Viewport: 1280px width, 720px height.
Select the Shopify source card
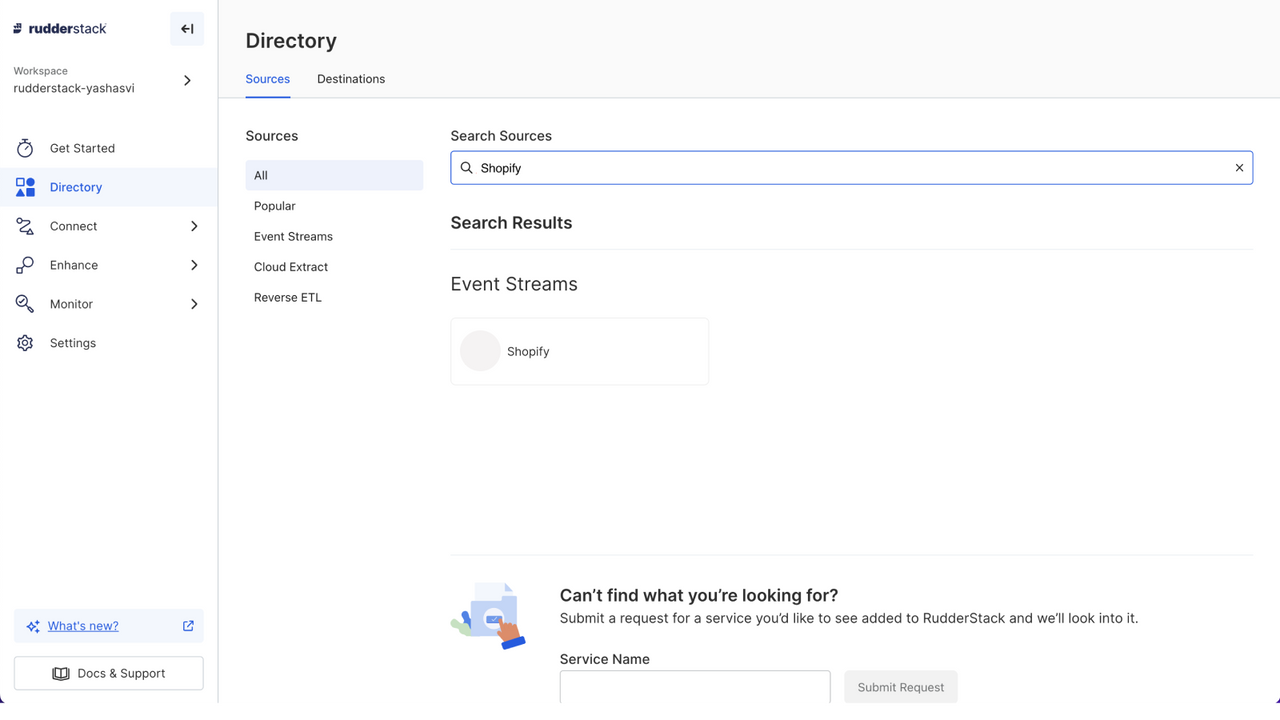click(580, 351)
